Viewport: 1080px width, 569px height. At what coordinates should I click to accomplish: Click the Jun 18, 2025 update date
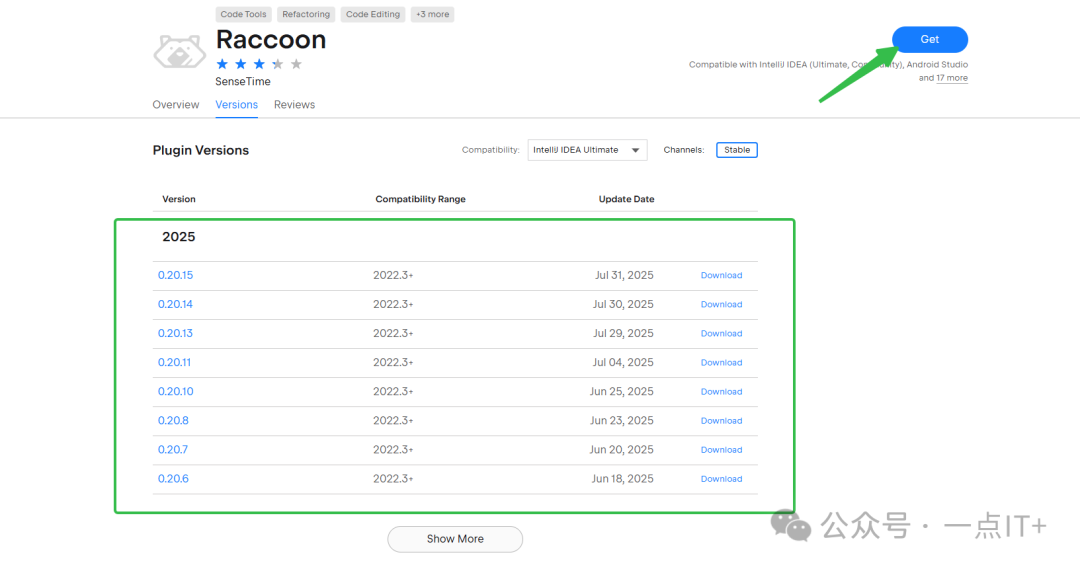pyautogui.click(x=622, y=478)
